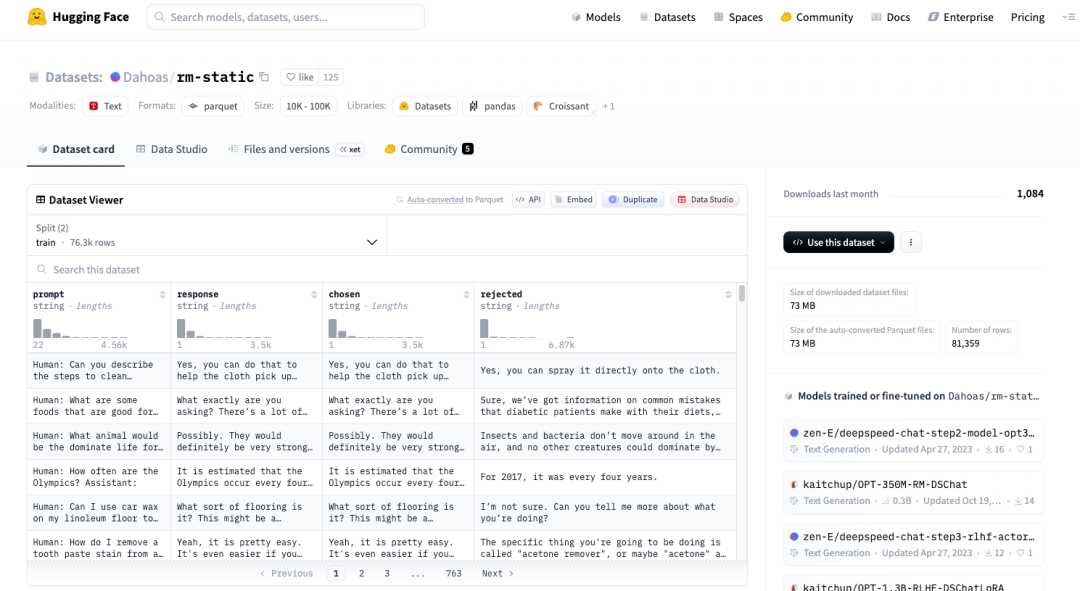Expand the top-right navigation overflow menu

1069,17
